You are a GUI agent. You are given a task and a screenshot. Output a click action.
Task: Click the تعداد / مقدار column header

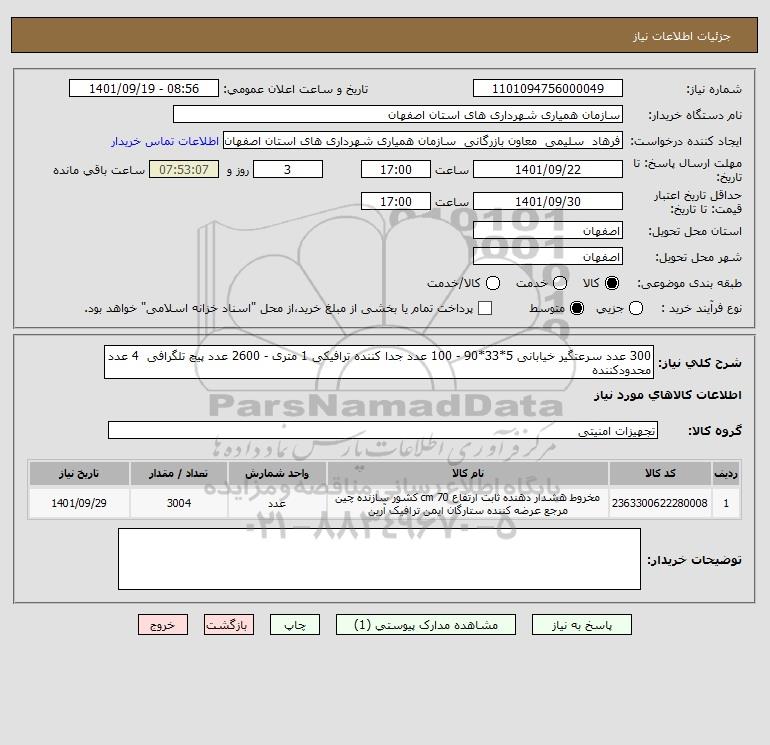click(x=179, y=473)
